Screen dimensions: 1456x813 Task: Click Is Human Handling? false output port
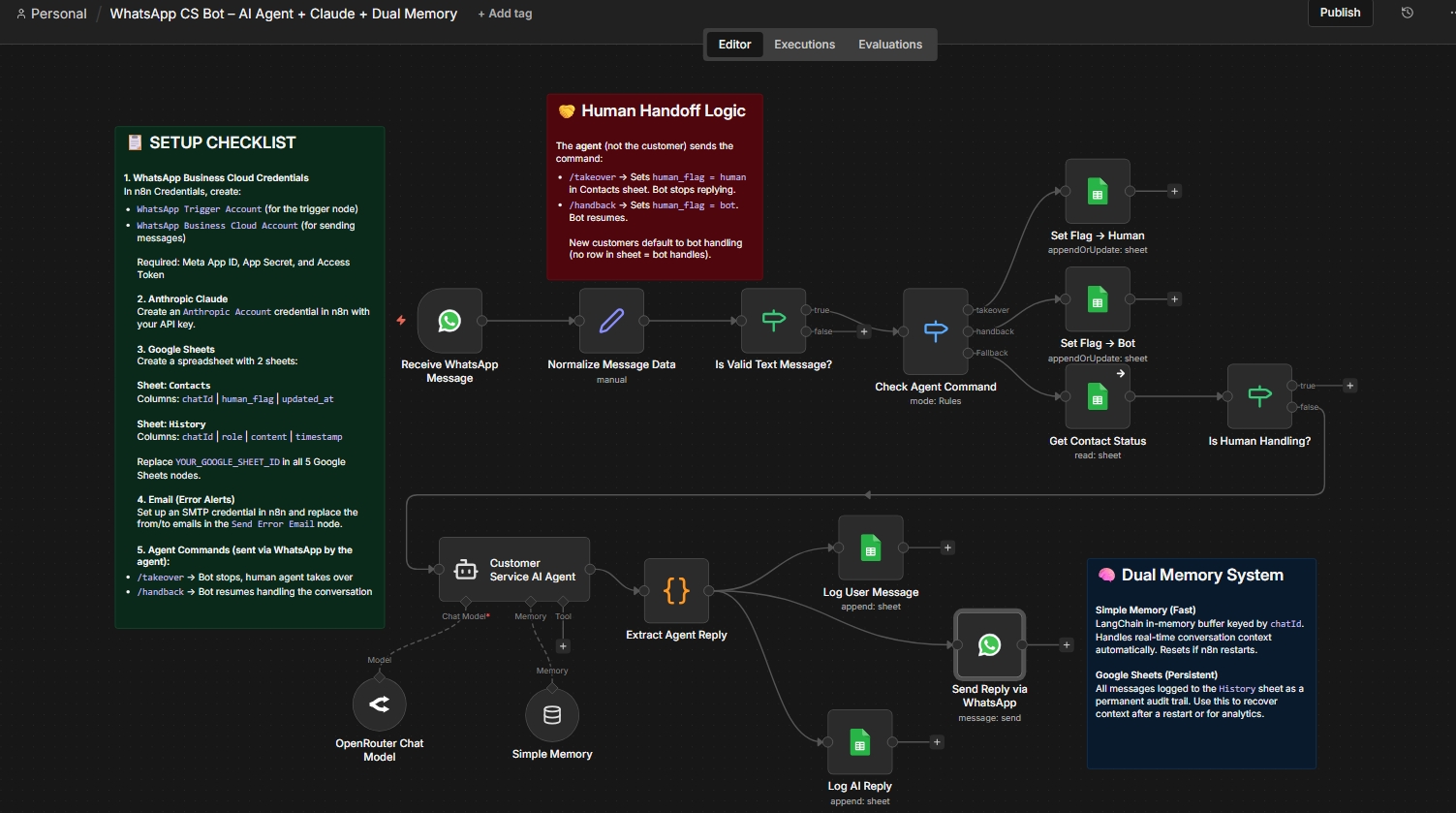pyautogui.click(x=1292, y=407)
